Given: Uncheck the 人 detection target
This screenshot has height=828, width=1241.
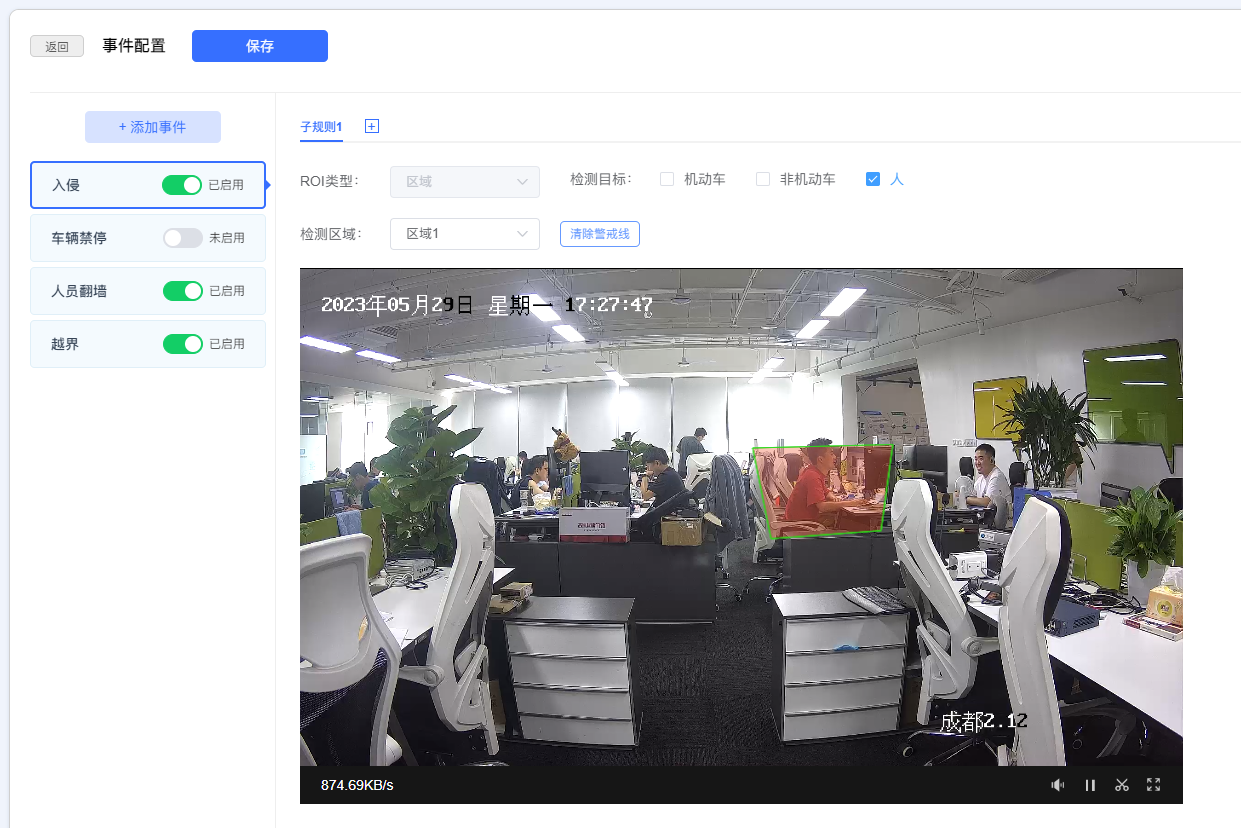Looking at the screenshot, I should pyautogui.click(x=873, y=180).
